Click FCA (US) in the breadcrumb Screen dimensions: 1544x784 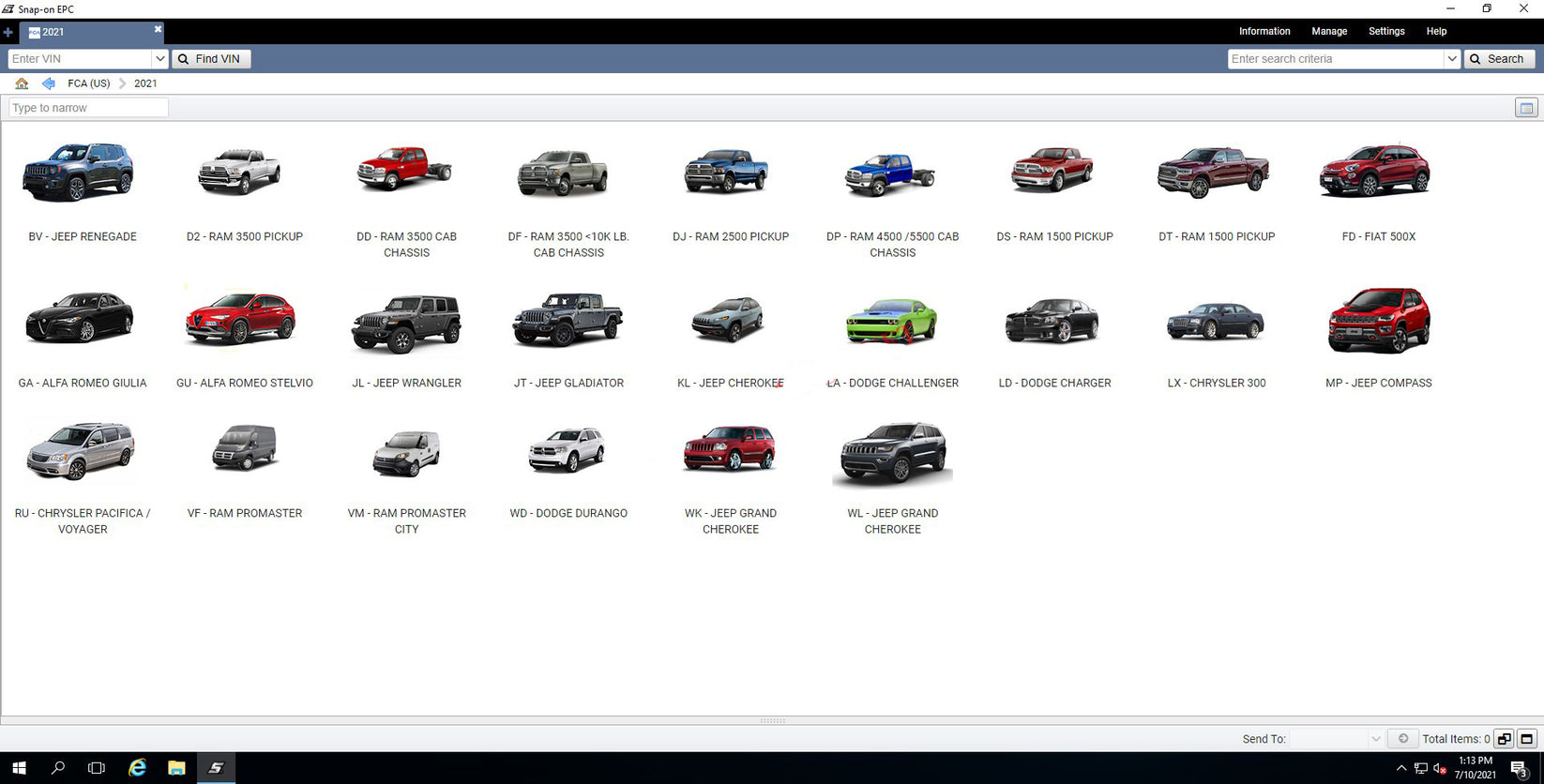pos(88,83)
